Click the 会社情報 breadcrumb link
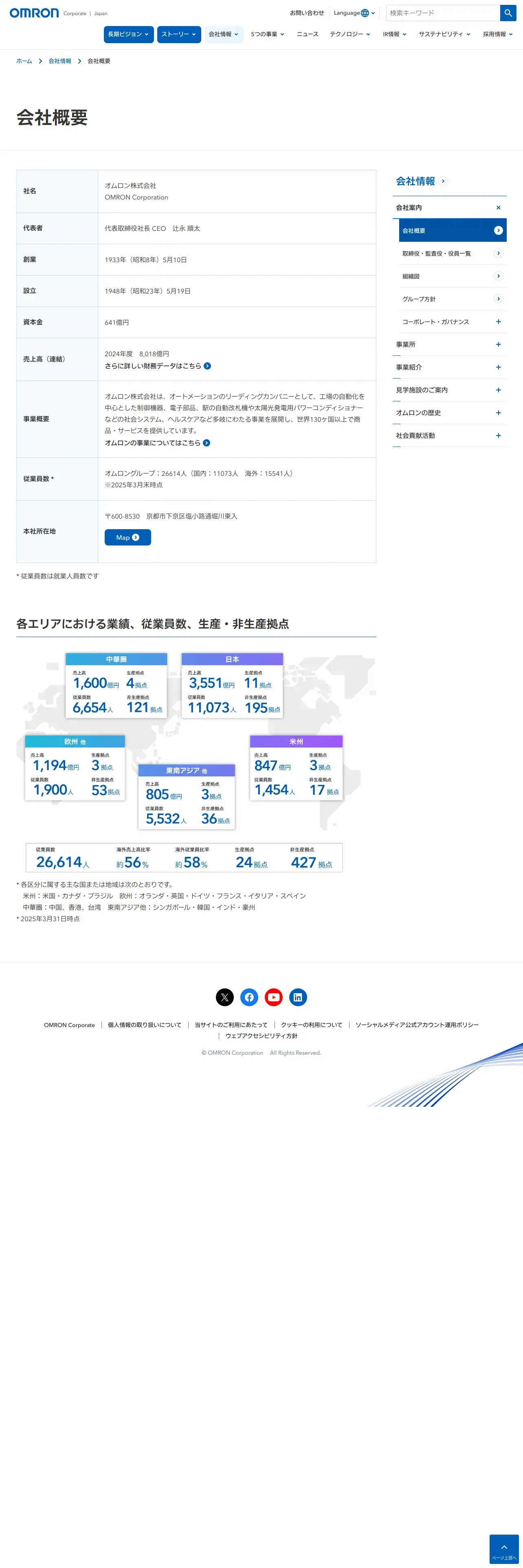Viewport: 523px width, 1568px height. 59,61
